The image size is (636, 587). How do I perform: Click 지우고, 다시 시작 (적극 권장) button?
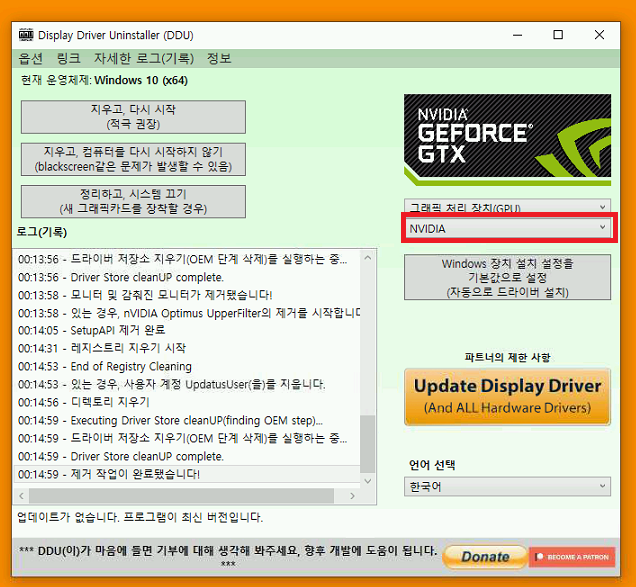pos(133,117)
